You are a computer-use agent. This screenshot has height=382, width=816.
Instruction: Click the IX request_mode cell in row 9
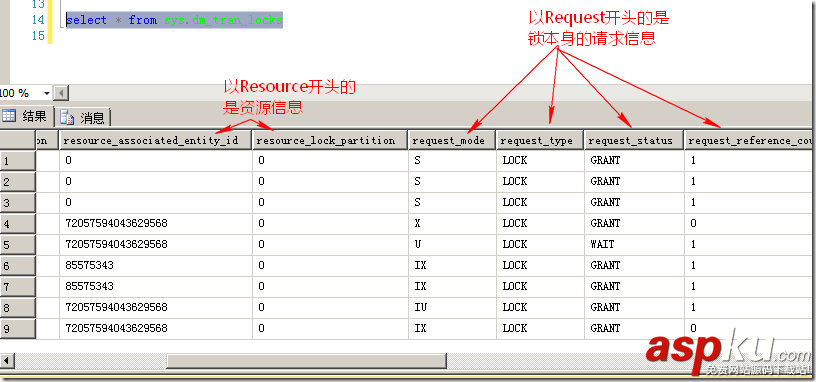(452, 328)
